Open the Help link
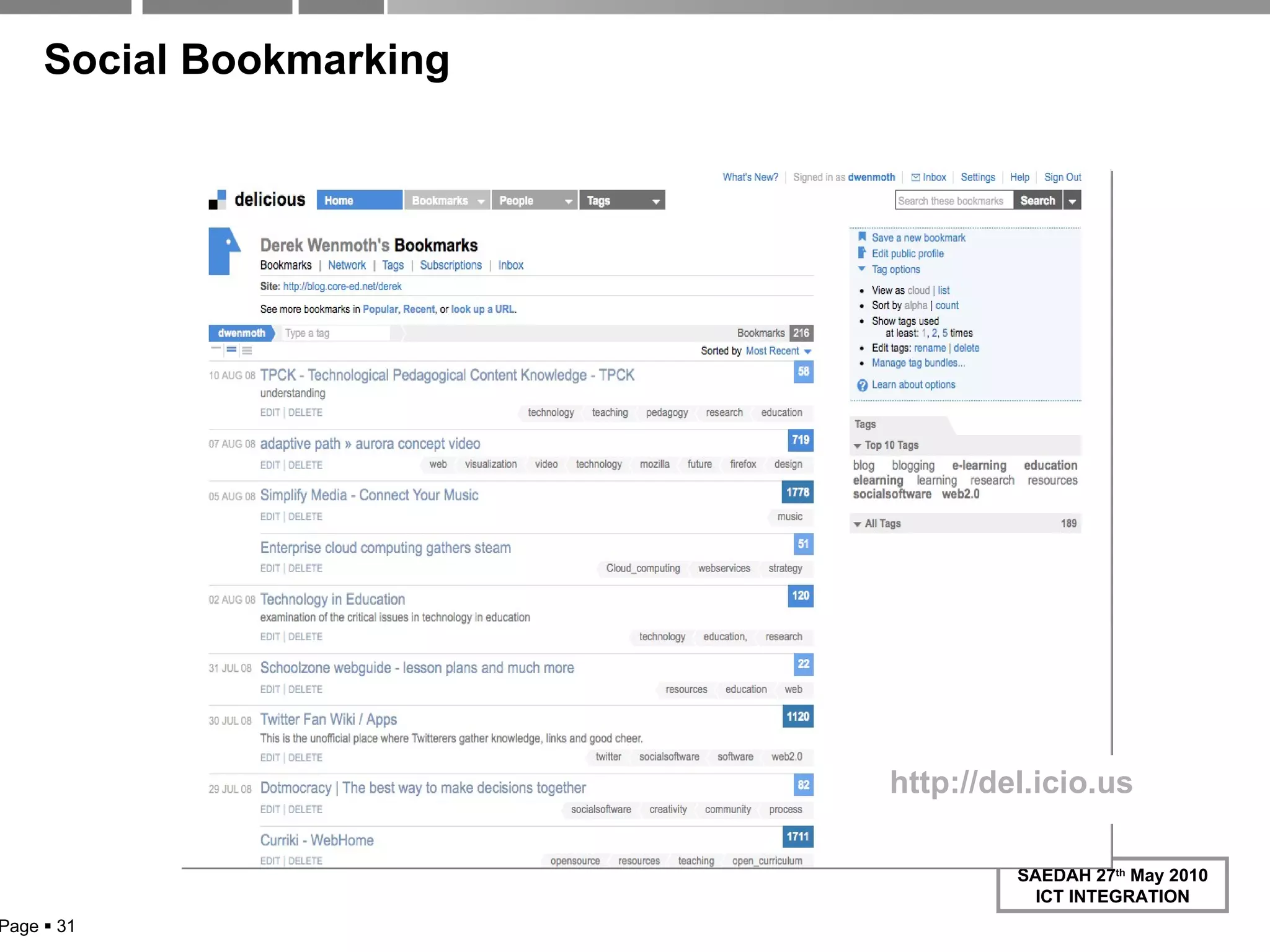Screen dimensions: 1270x952 pyautogui.click(x=1019, y=177)
